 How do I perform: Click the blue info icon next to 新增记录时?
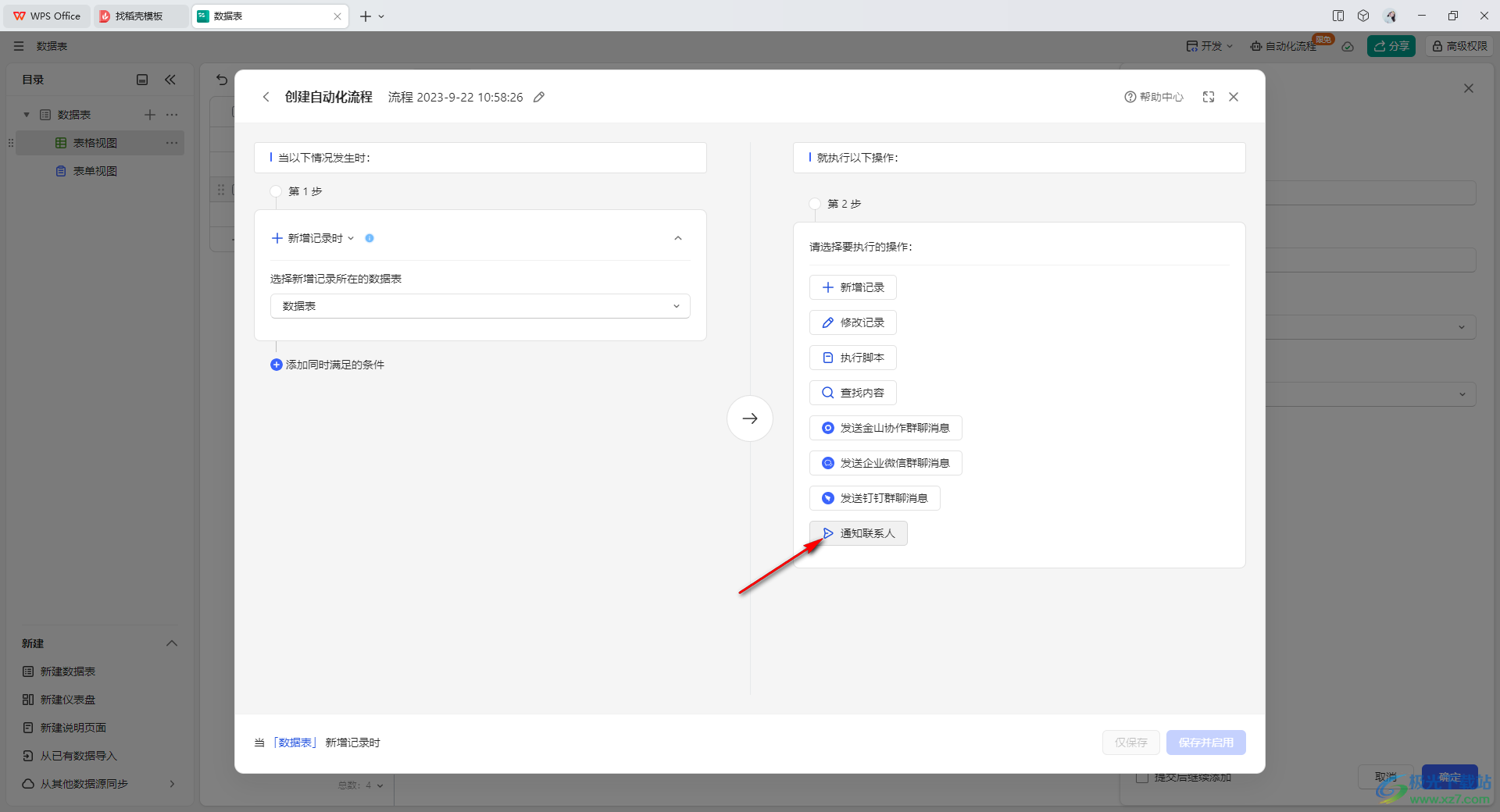point(370,238)
